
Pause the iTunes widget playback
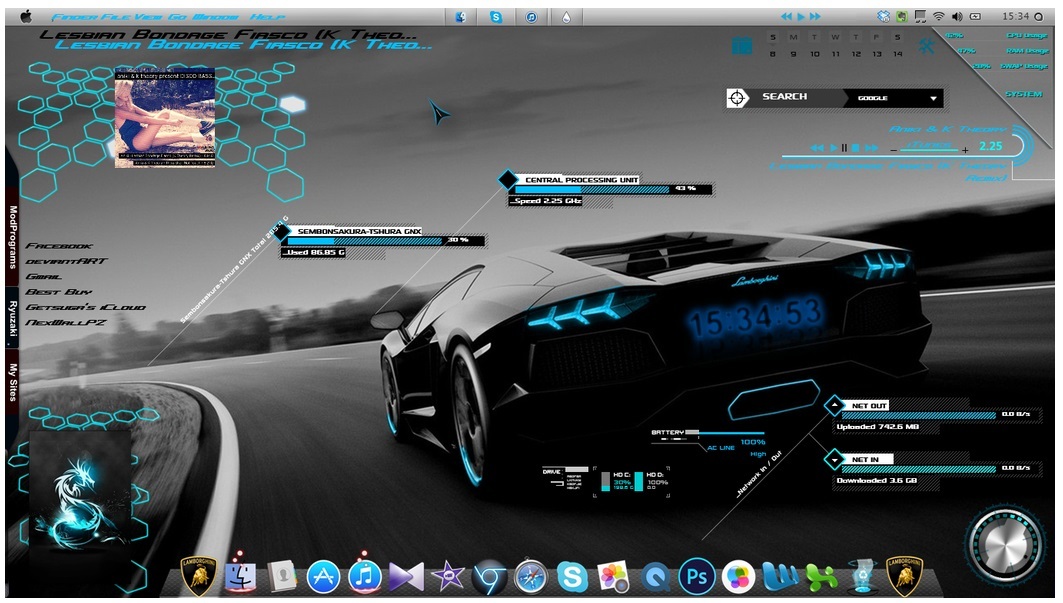pos(844,147)
